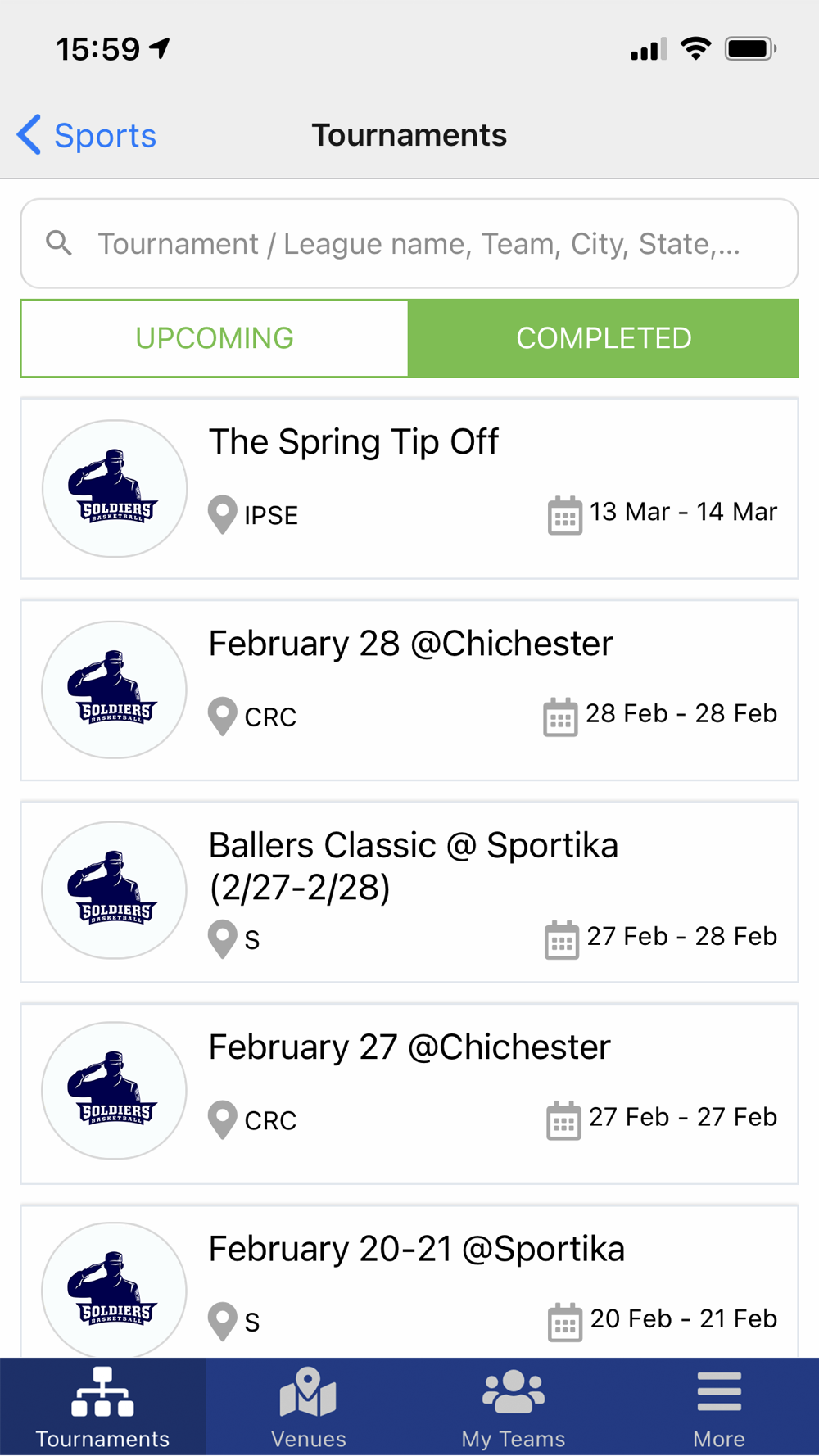Open The Spring Tip Off tournament
Image resolution: width=819 pixels, height=1456 pixels.
tap(409, 489)
